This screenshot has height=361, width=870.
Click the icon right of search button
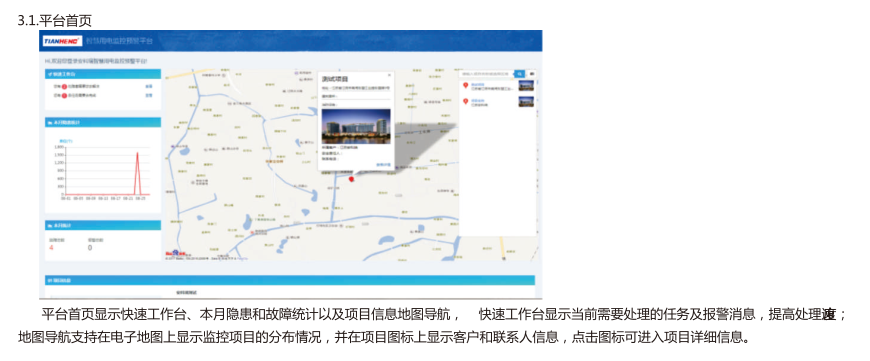(x=532, y=73)
